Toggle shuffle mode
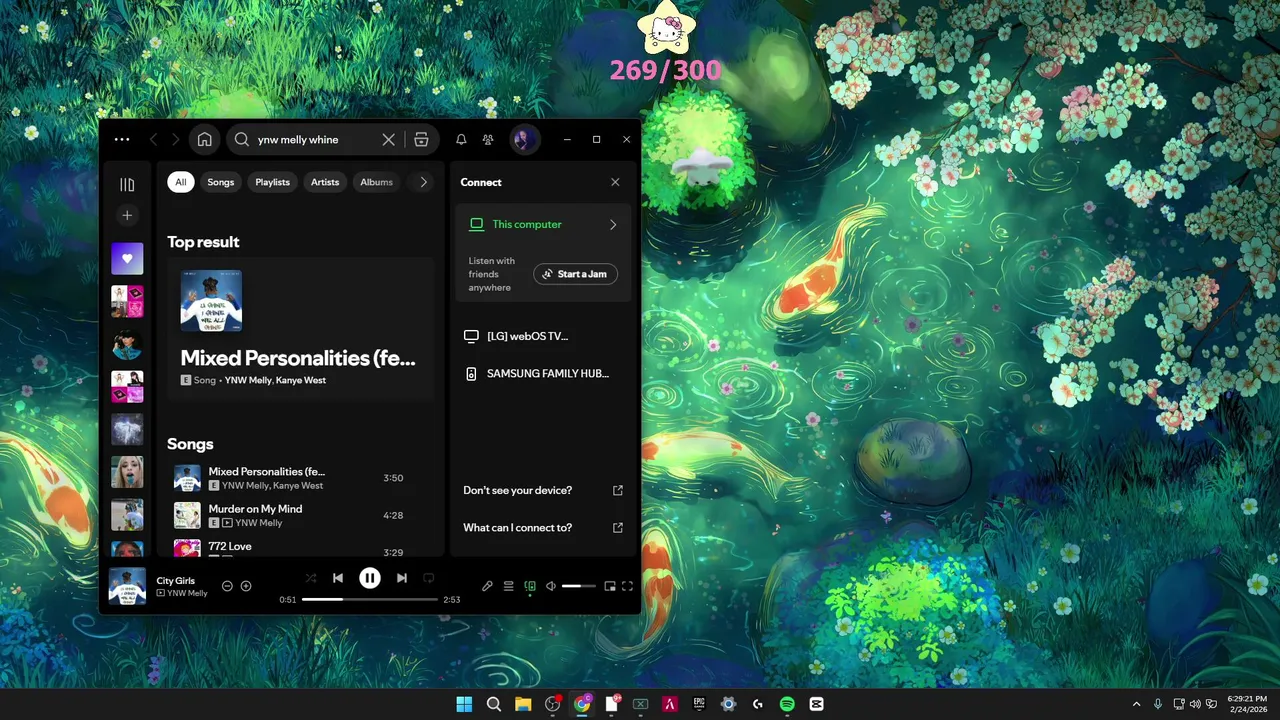The height and width of the screenshot is (720, 1280). click(x=310, y=578)
